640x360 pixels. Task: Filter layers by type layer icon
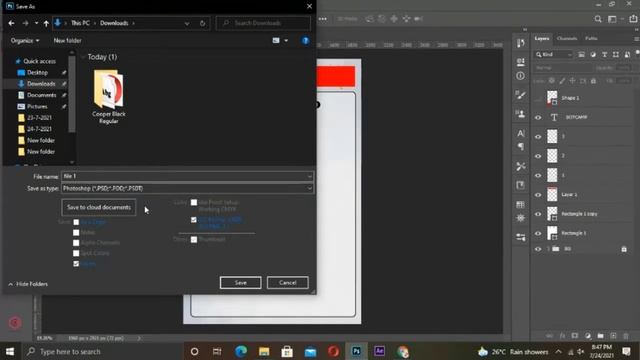point(604,54)
